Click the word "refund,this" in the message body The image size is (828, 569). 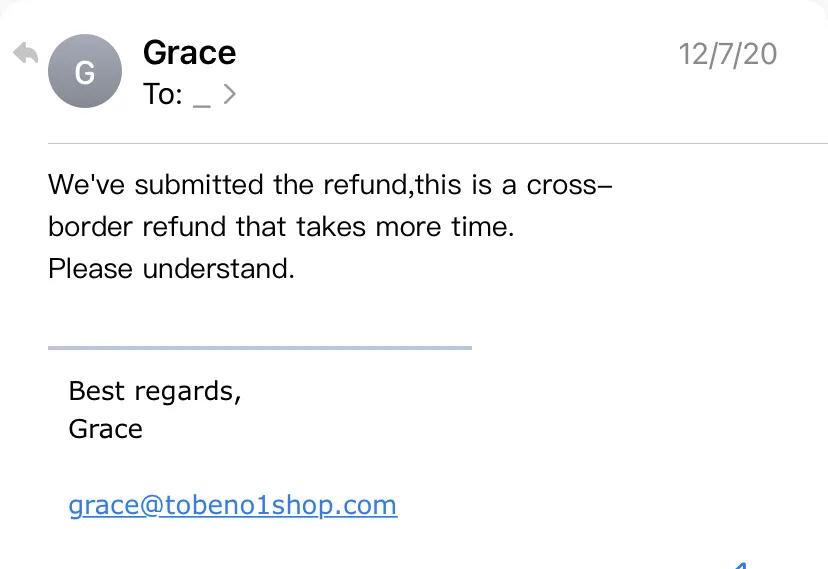pyautogui.click(x=392, y=185)
